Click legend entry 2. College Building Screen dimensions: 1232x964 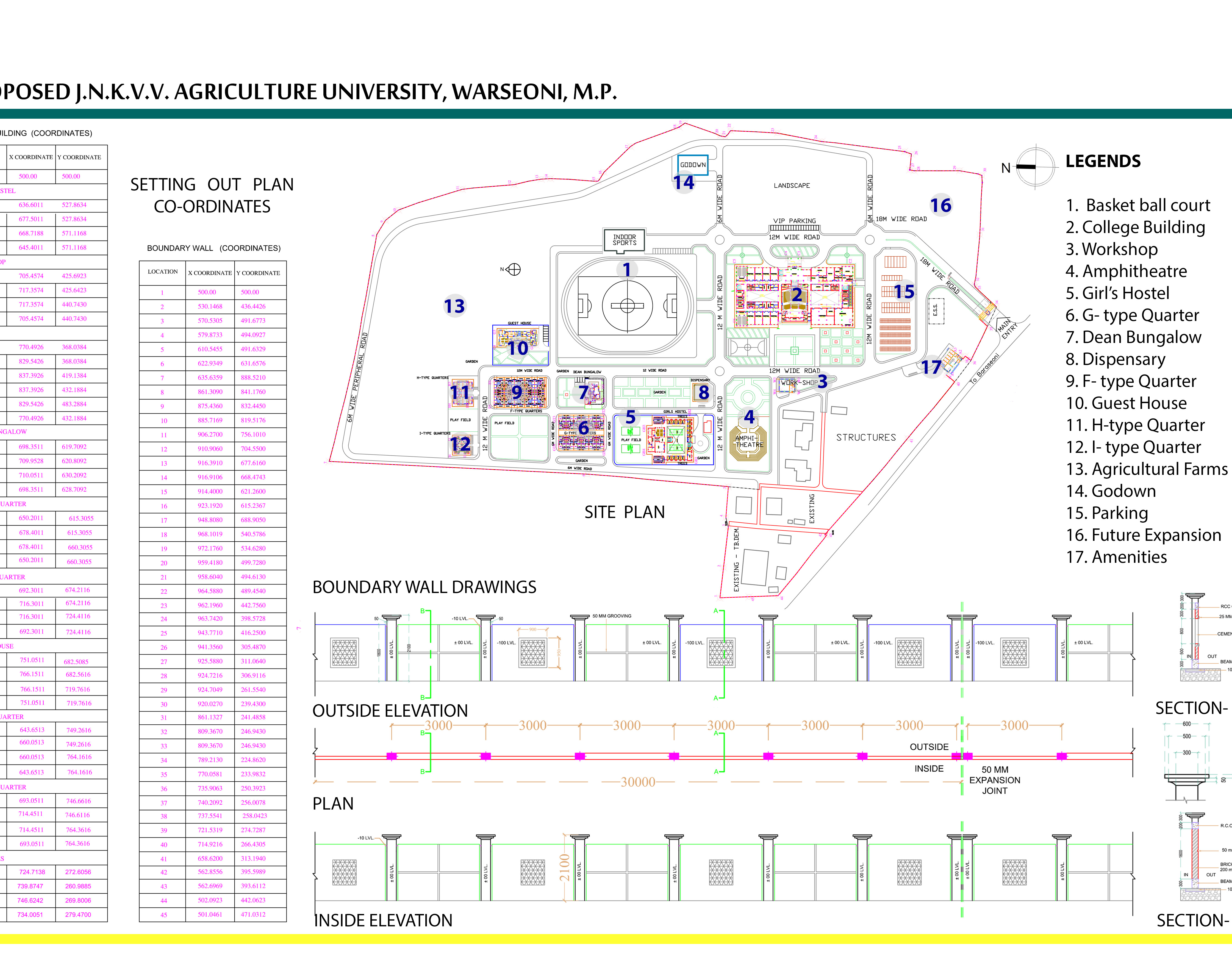[1135, 227]
